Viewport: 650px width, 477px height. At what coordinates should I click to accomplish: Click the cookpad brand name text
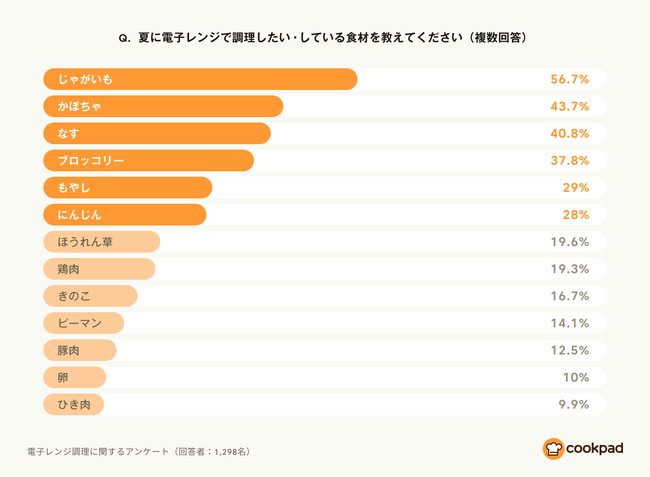pyautogui.click(x=594, y=449)
